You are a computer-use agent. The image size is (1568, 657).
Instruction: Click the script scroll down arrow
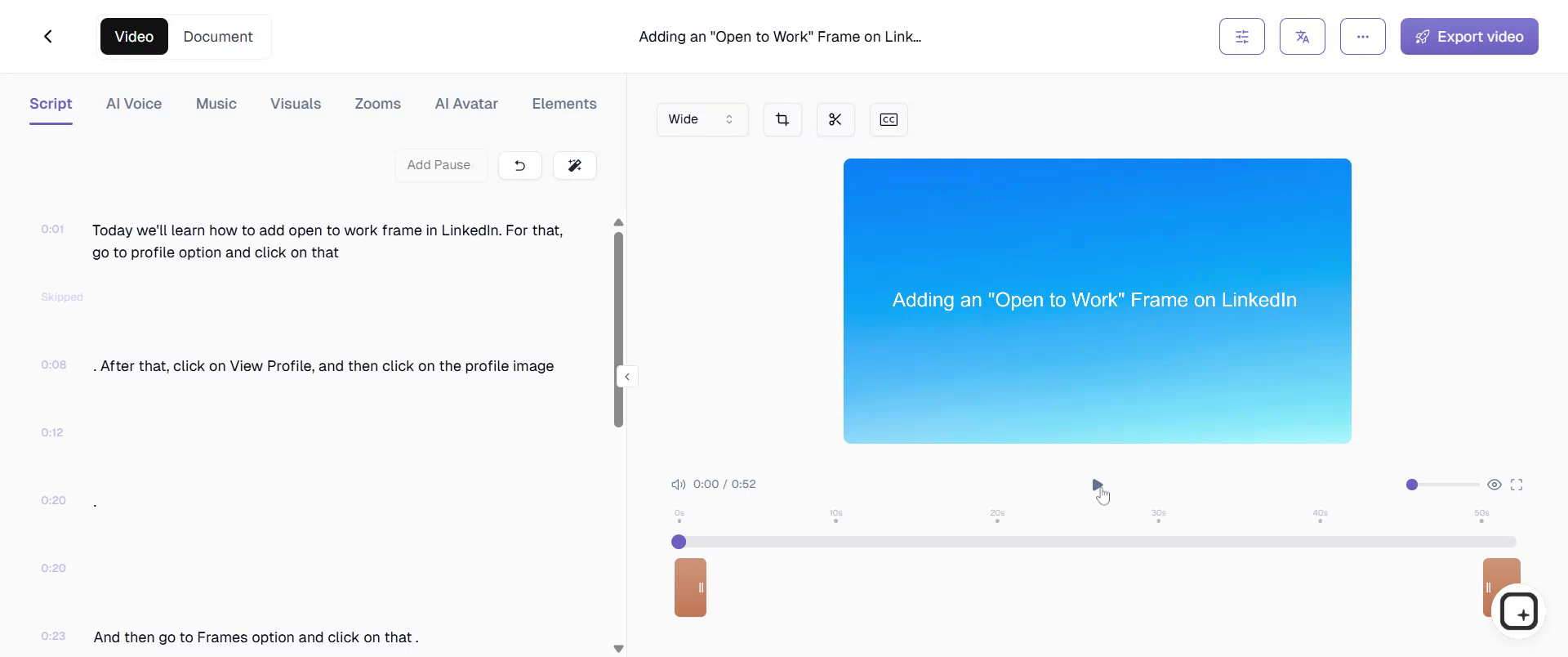point(618,649)
